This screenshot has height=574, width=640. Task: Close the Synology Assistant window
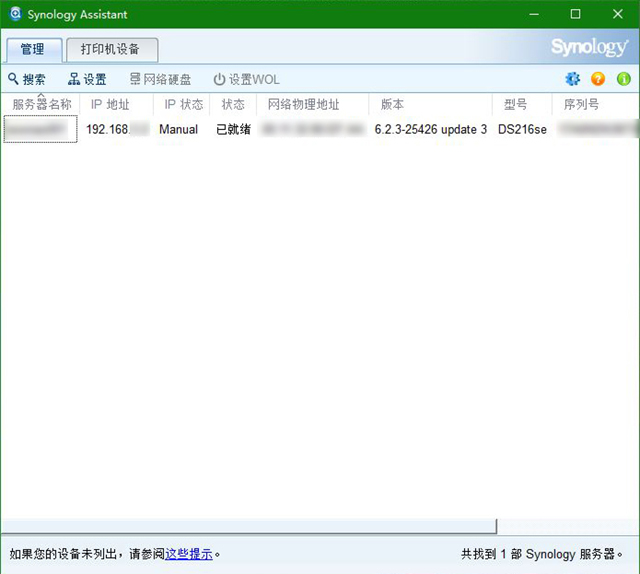[618, 14]
